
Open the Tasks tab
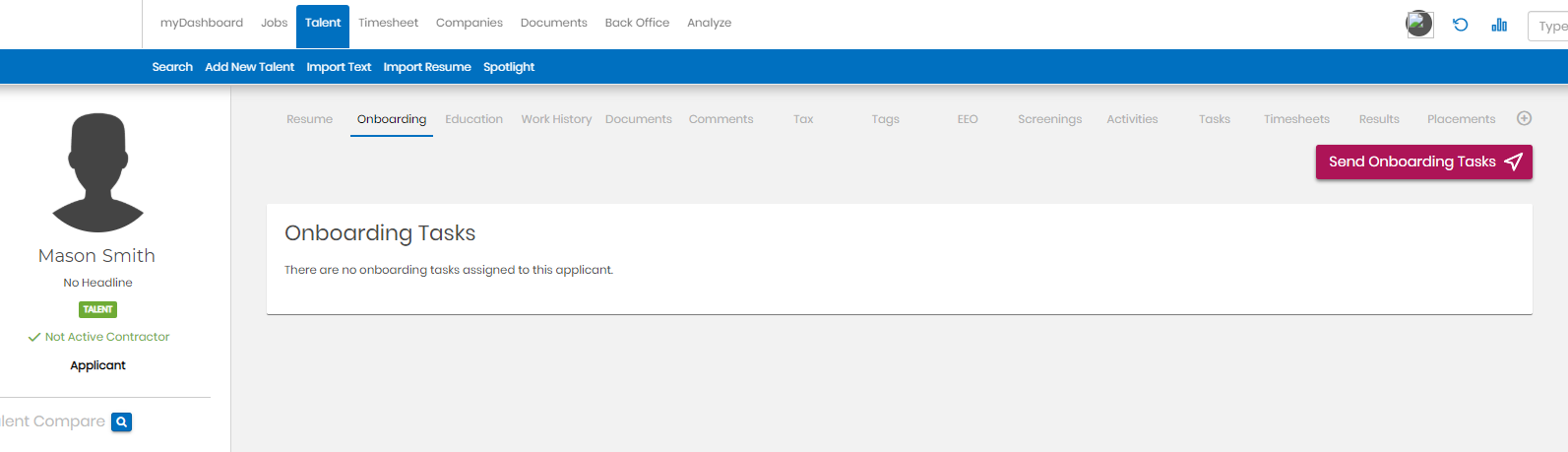coord(1215,119)
